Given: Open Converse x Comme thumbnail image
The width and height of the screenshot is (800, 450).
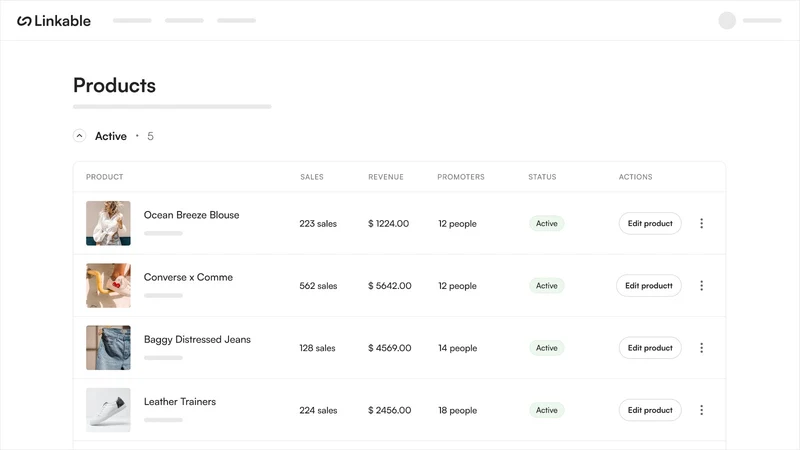Looking at the screenshot, I should 108,286.
